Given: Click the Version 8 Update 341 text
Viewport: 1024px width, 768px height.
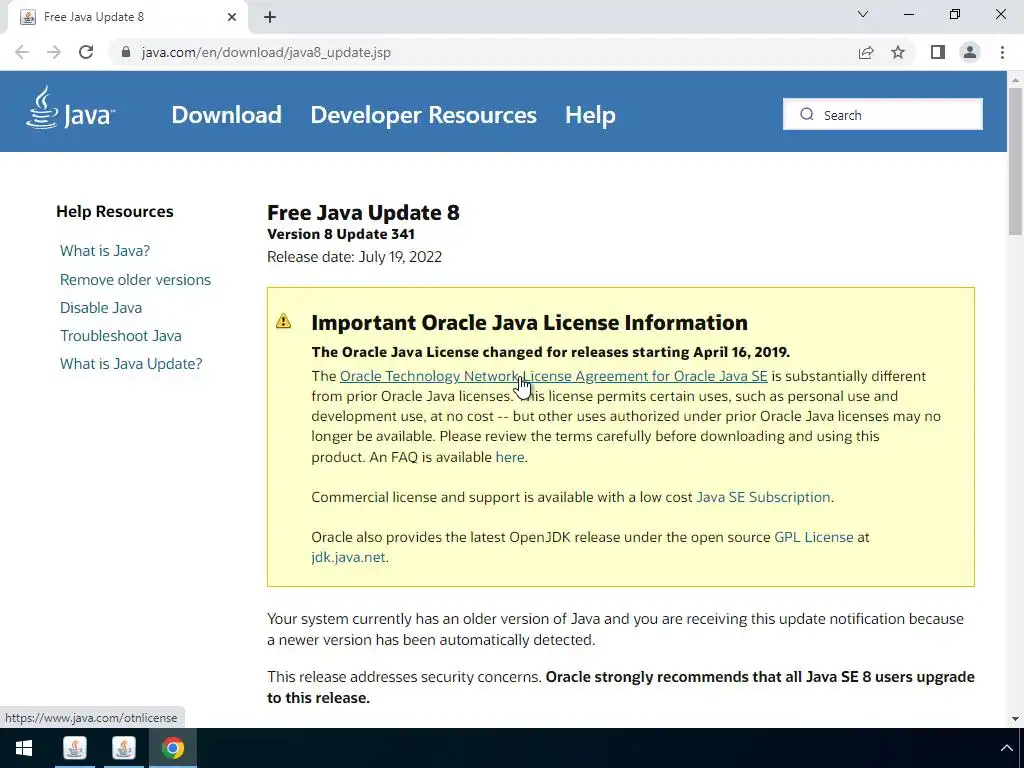Looking at the screenshot, I should tap(340, 234).
